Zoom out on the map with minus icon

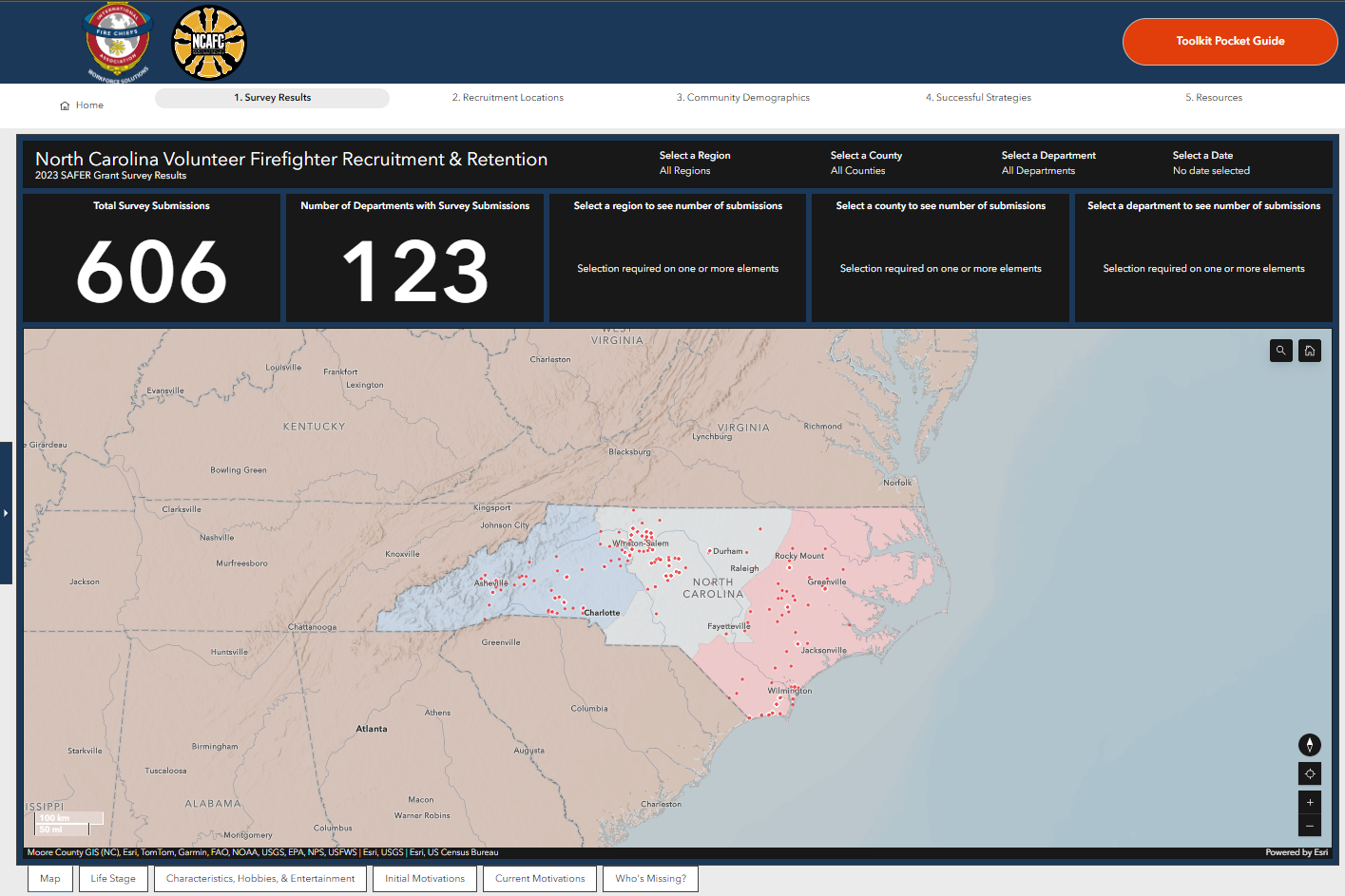(1309, 826)
